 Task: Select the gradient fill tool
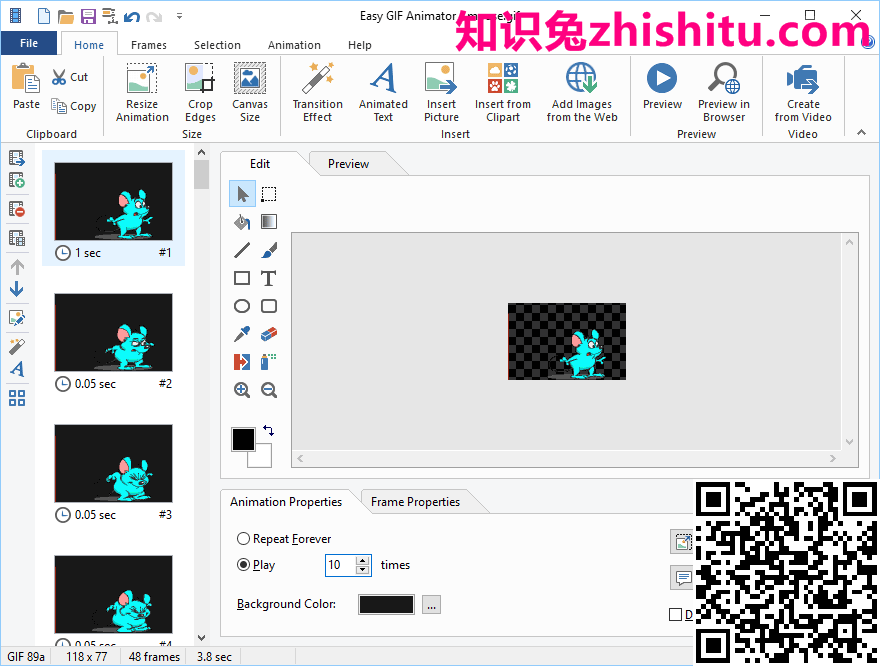[x=269, y=222]
